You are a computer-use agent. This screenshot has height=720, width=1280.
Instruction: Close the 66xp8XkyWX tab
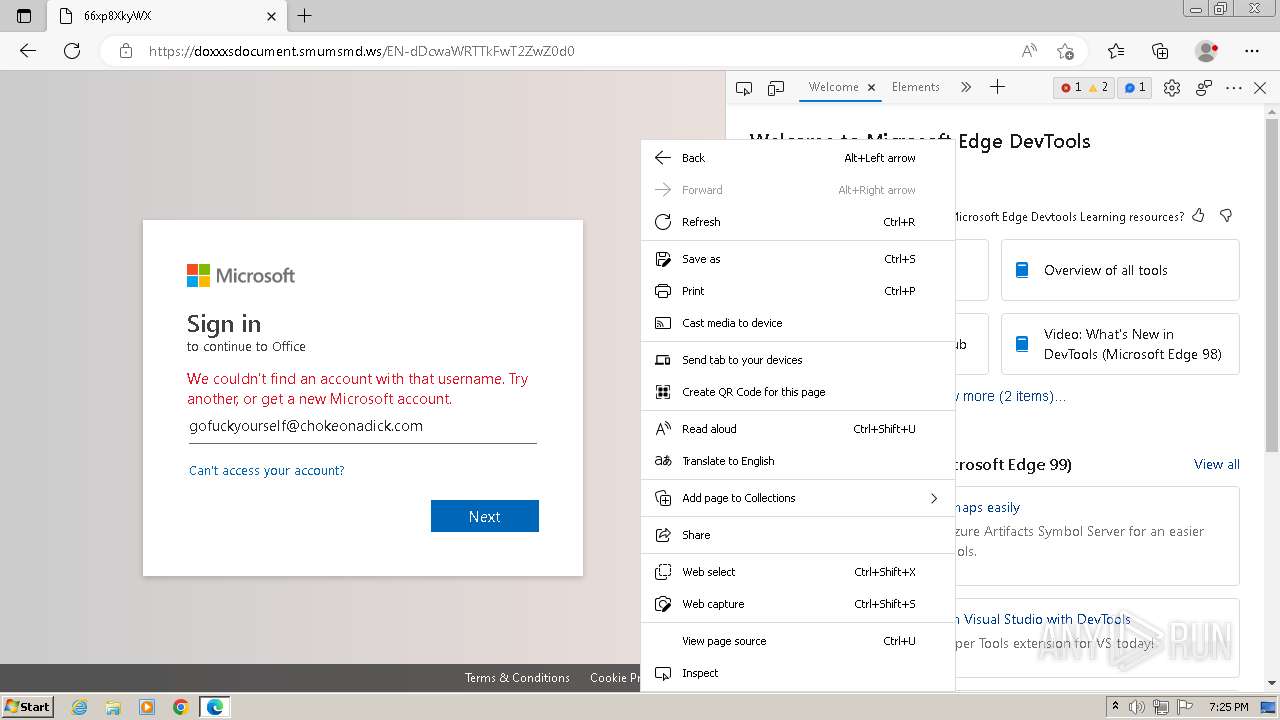272,16
